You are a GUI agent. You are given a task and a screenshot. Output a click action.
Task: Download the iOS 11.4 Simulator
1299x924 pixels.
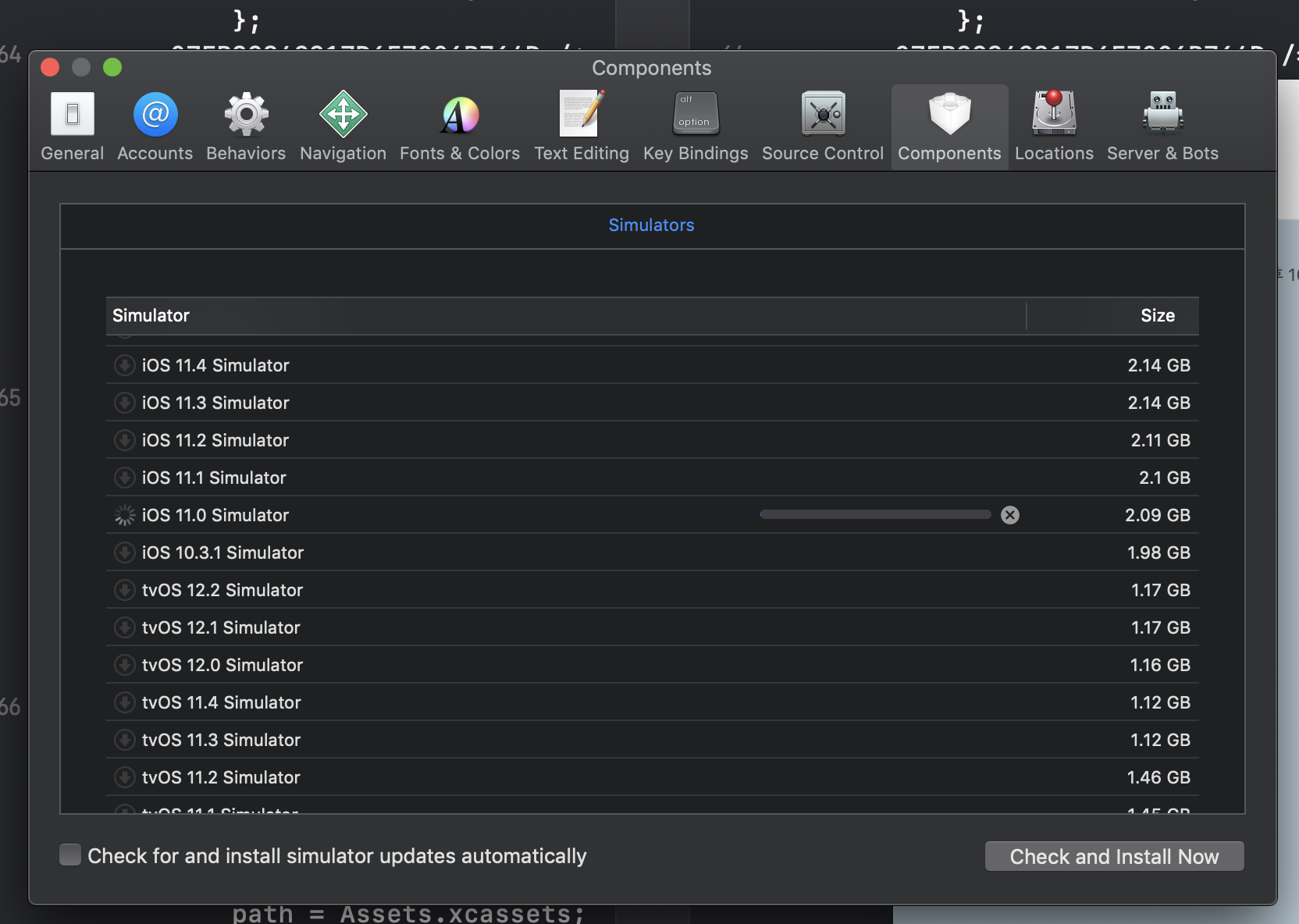pos(124,365)
